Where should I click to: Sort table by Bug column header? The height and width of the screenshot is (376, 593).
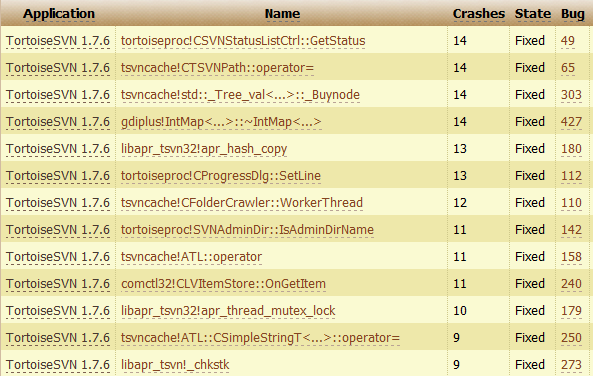point(573,14)
